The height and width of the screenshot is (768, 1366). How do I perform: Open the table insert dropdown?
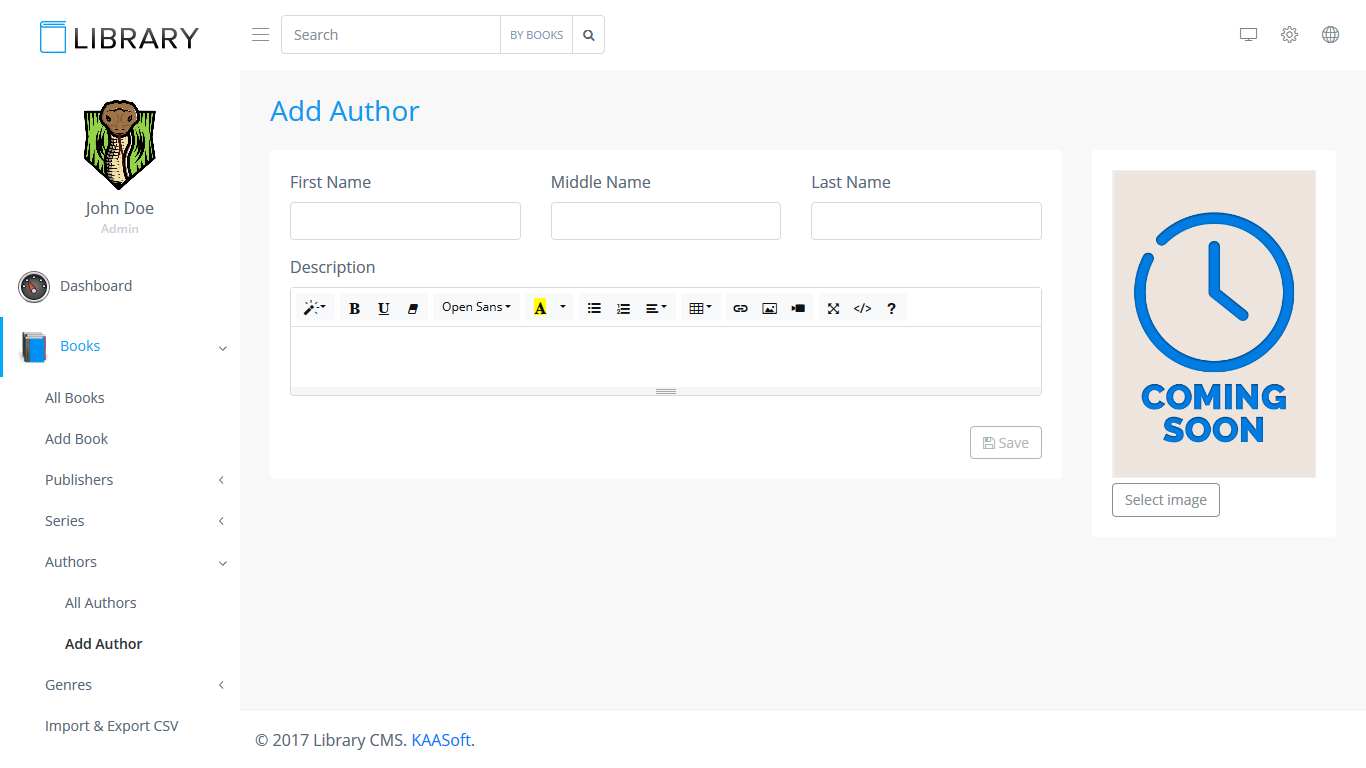[x=700, y=308]
